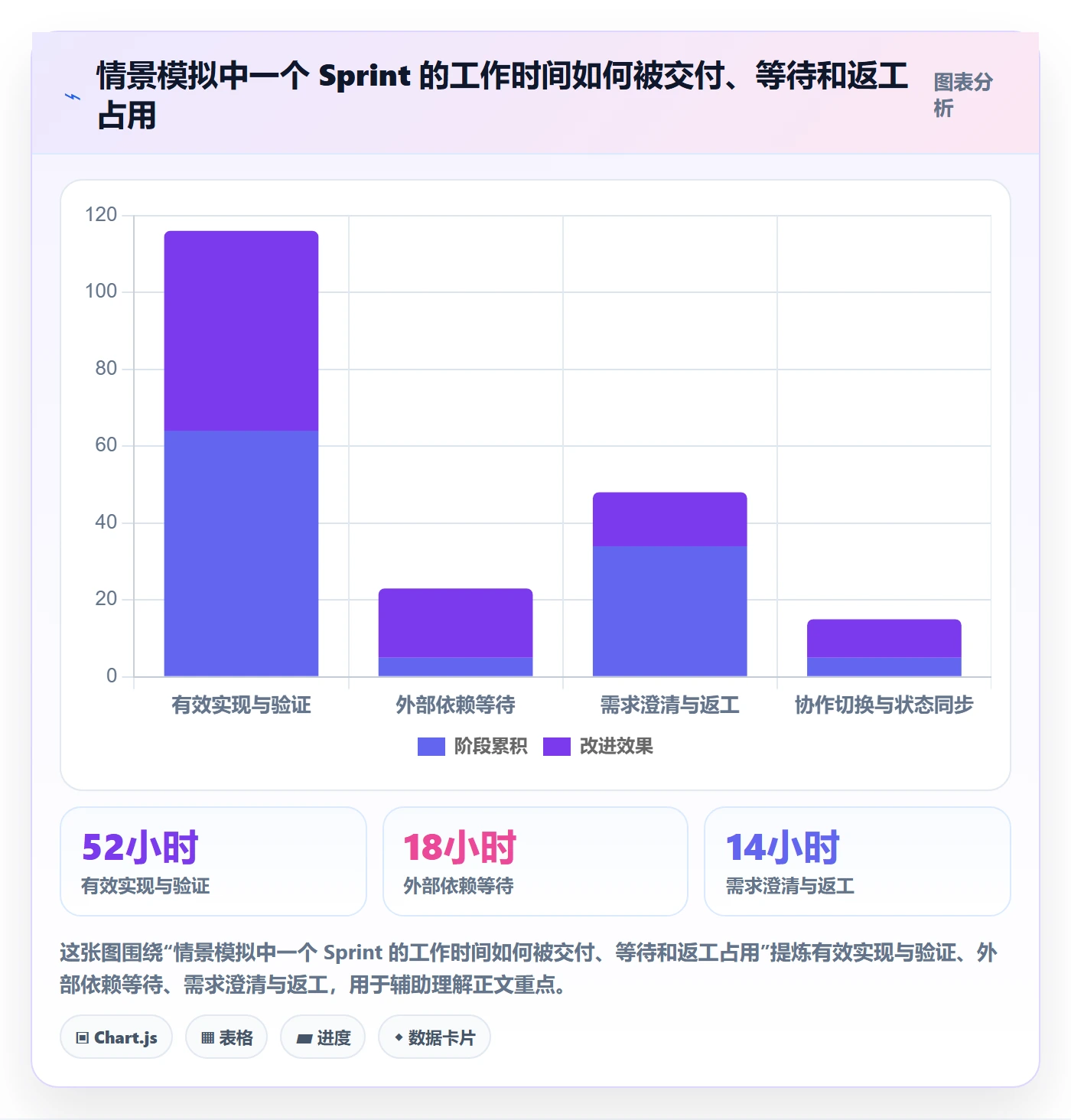Viewport: 1071px width, 1120px height.
Task: Click the 需求澄清与返工 x-axis label
Action: (669, 705)
